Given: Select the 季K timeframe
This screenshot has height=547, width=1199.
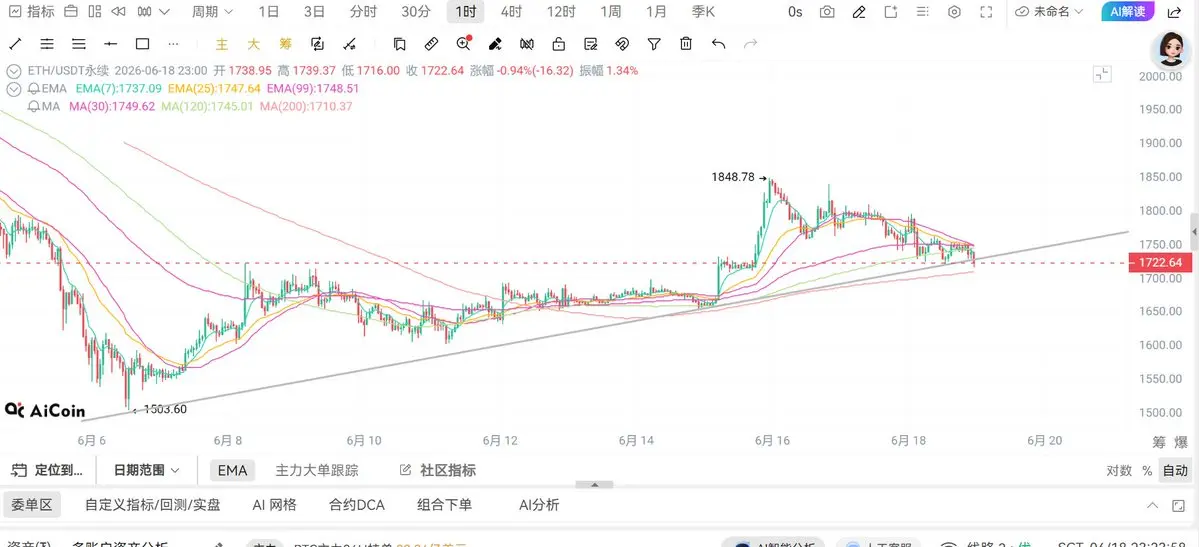Looking at the screenshot, I should [x=703, y=11].
